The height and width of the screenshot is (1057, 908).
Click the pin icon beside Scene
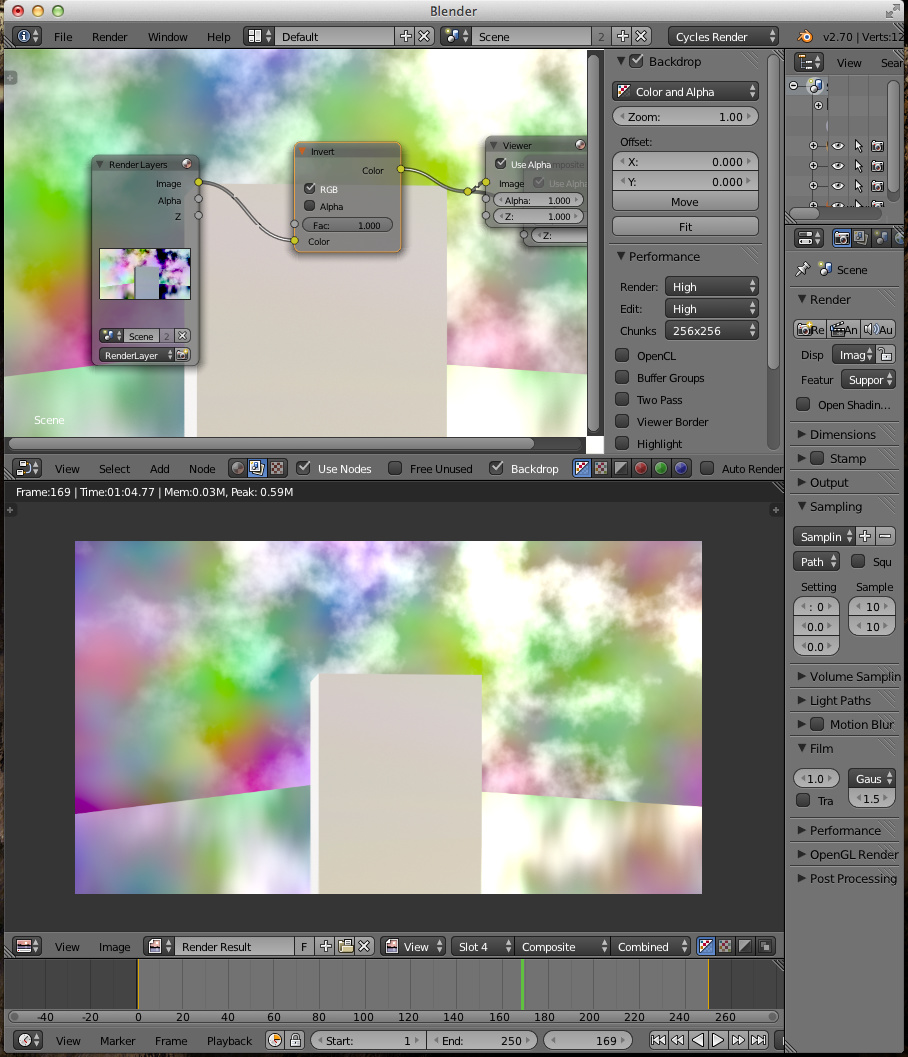coord(802,270)
